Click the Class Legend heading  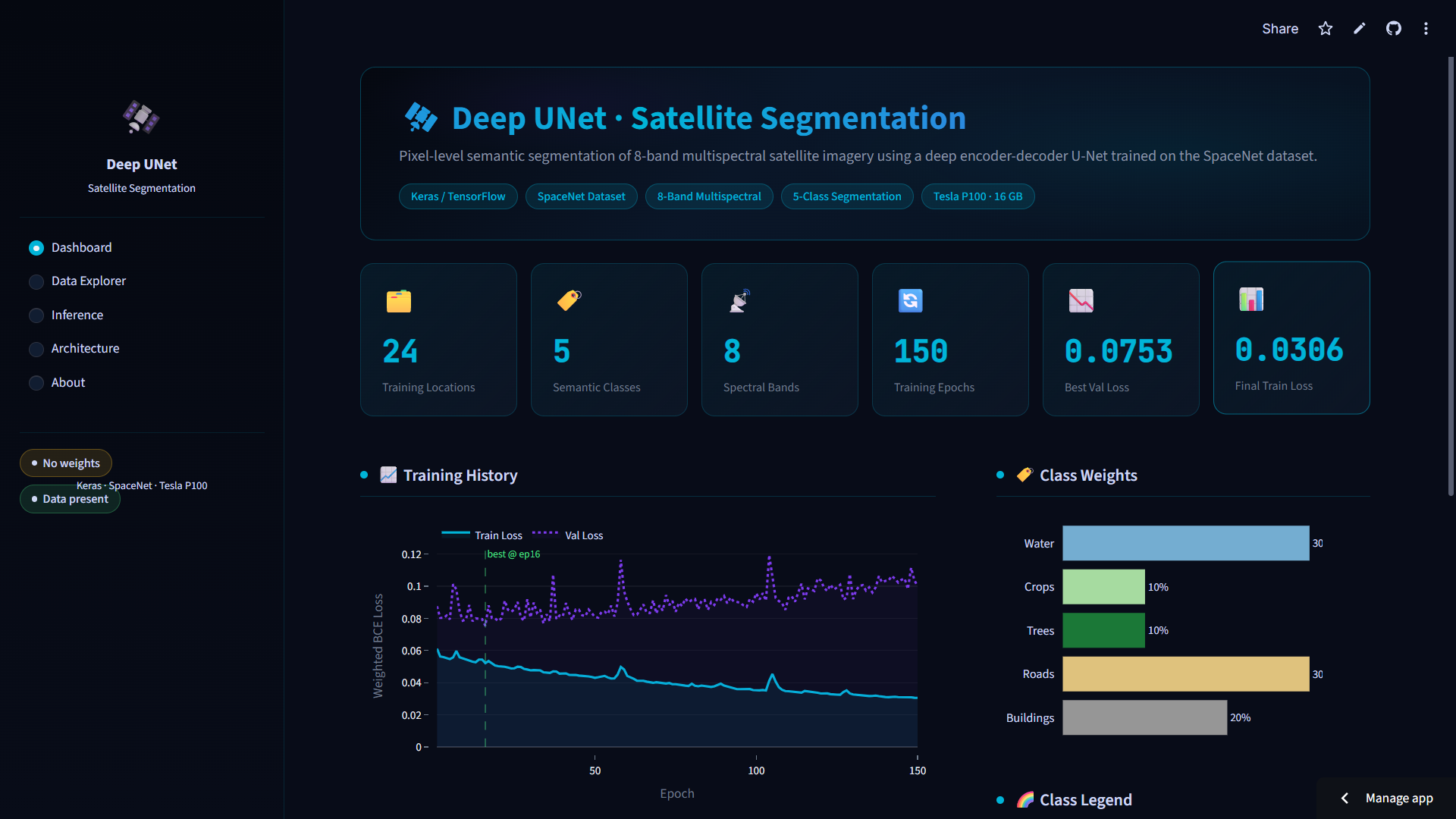tap(1086, 800)
